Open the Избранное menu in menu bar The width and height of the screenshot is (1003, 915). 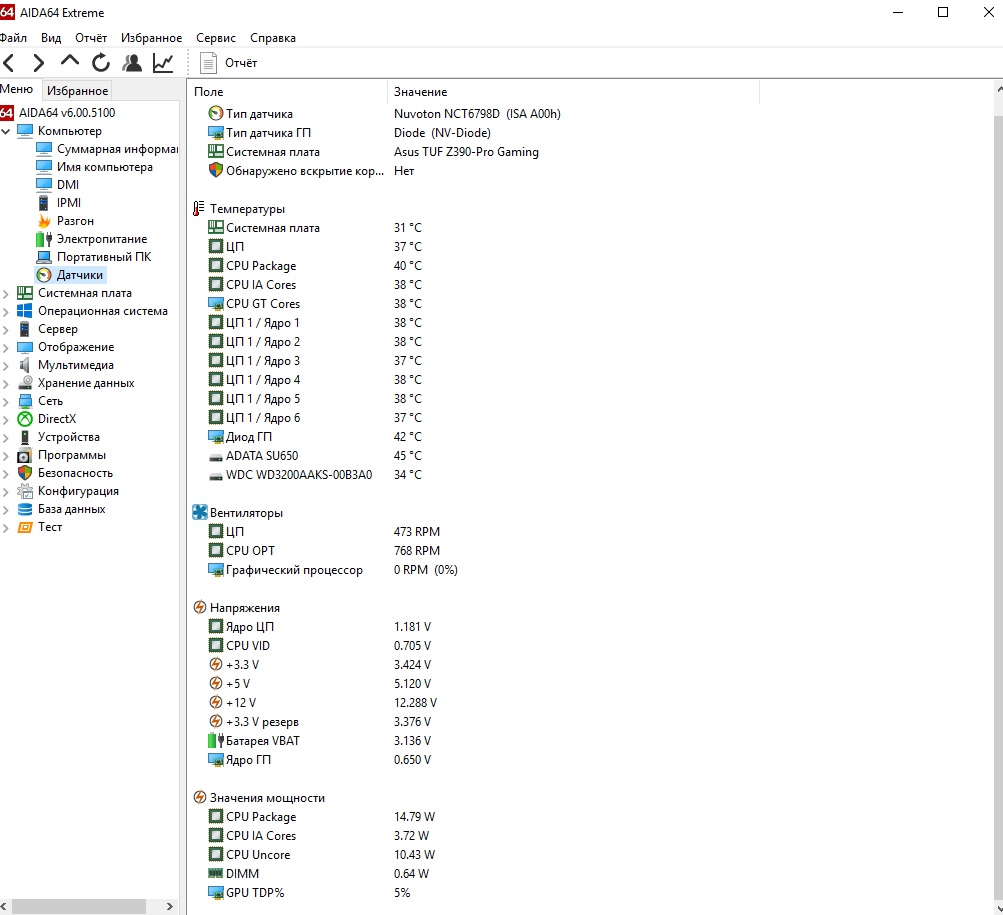[x=152, y=38]
